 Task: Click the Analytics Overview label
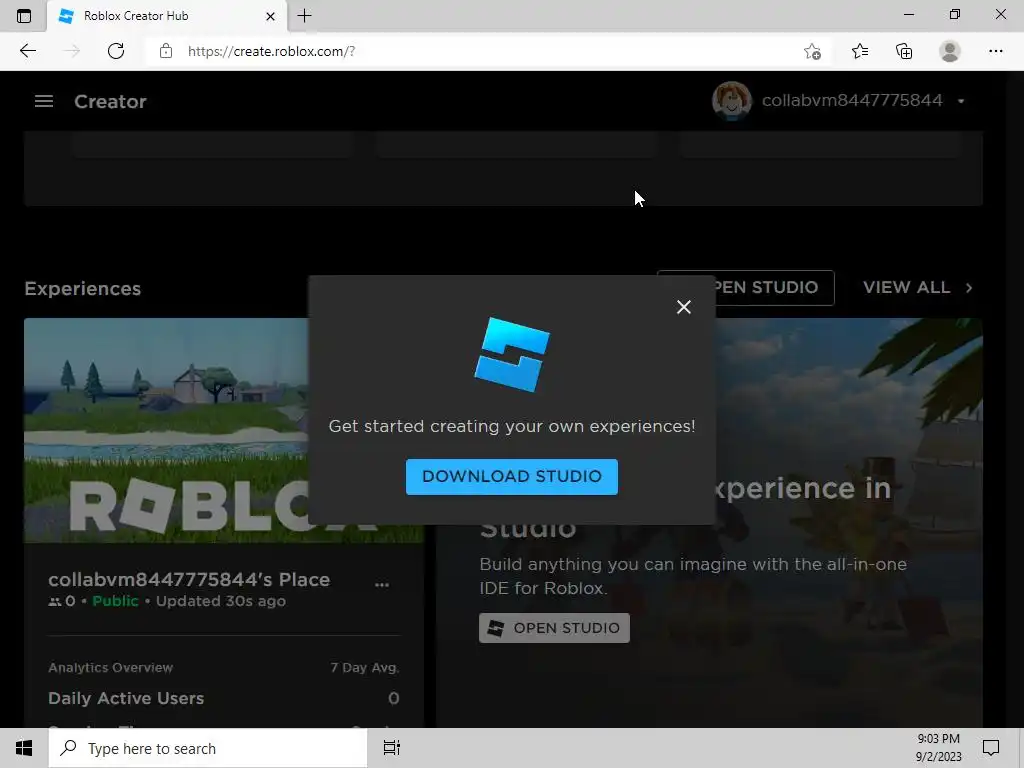tap(110, 667)
